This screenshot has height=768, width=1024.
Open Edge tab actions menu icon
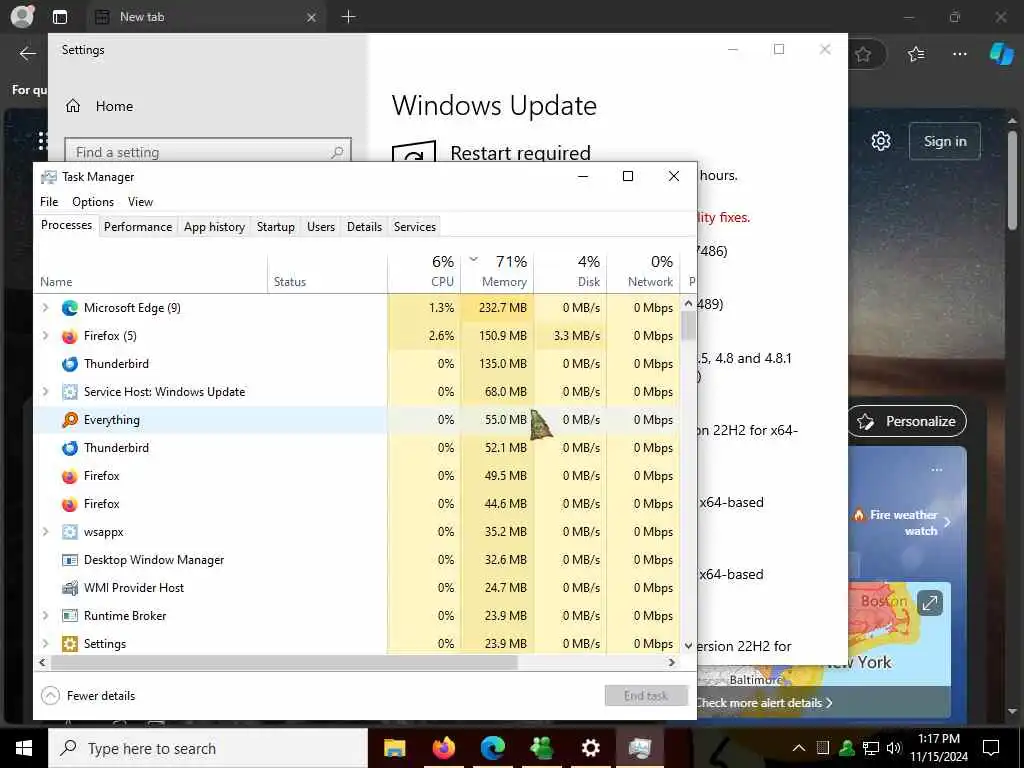point(60,17)
